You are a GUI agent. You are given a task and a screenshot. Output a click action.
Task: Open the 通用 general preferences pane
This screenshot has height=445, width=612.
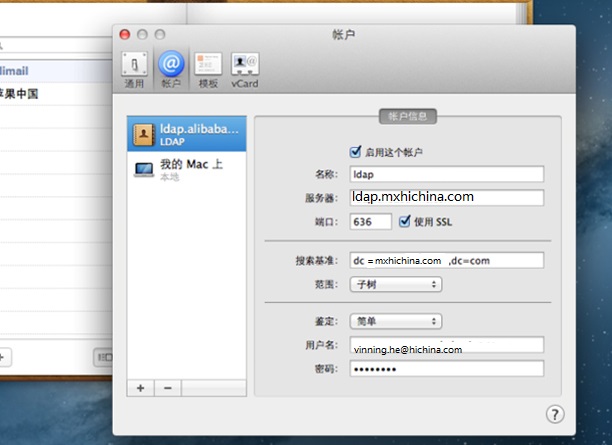click(134, 69)
